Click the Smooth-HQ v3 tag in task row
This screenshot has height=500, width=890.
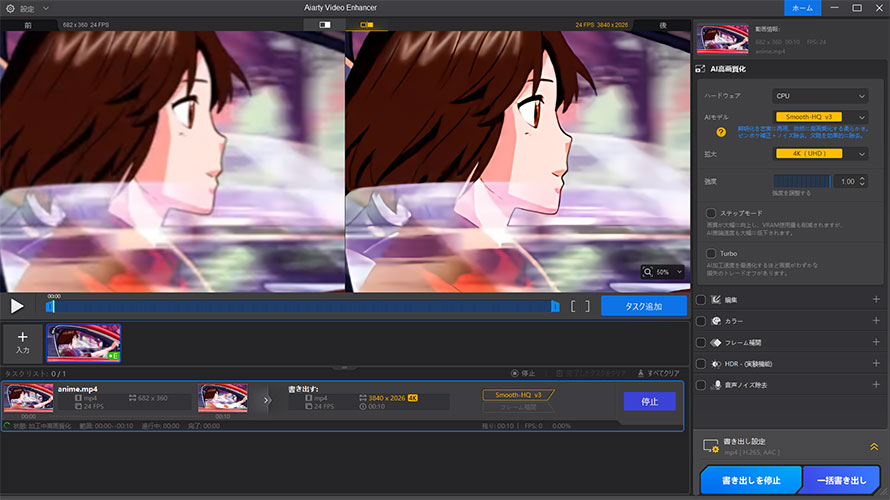[518, 395]
